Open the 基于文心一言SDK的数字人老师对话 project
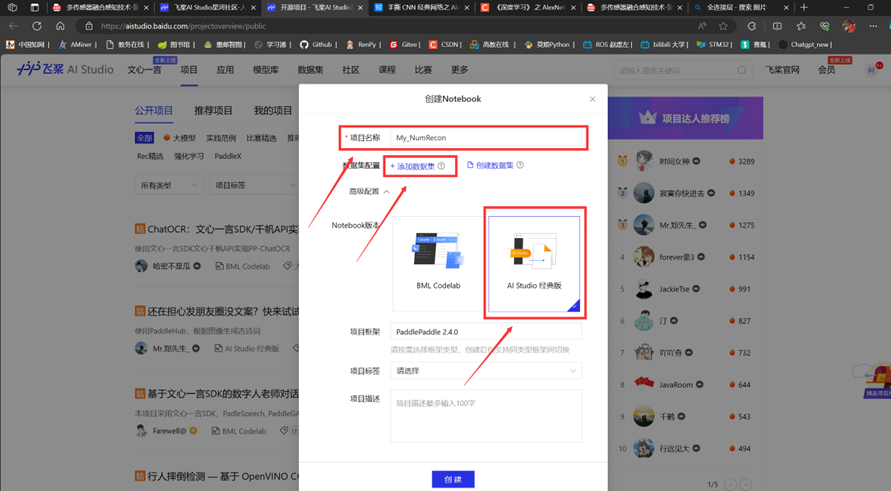 [x=223, y=393]
